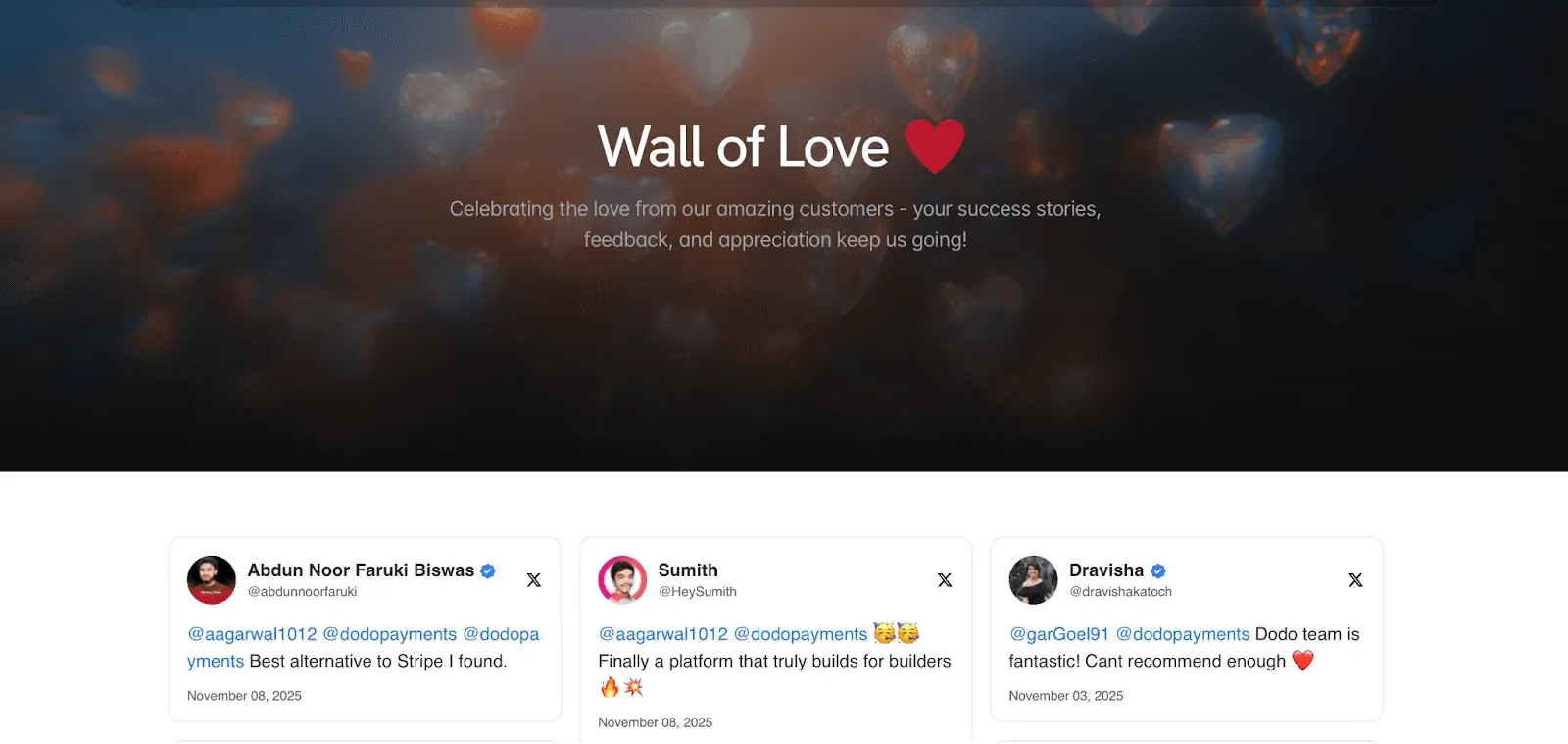
Task: Open the November 03, 2025 tweet date
Action: tap(1066, 696)
